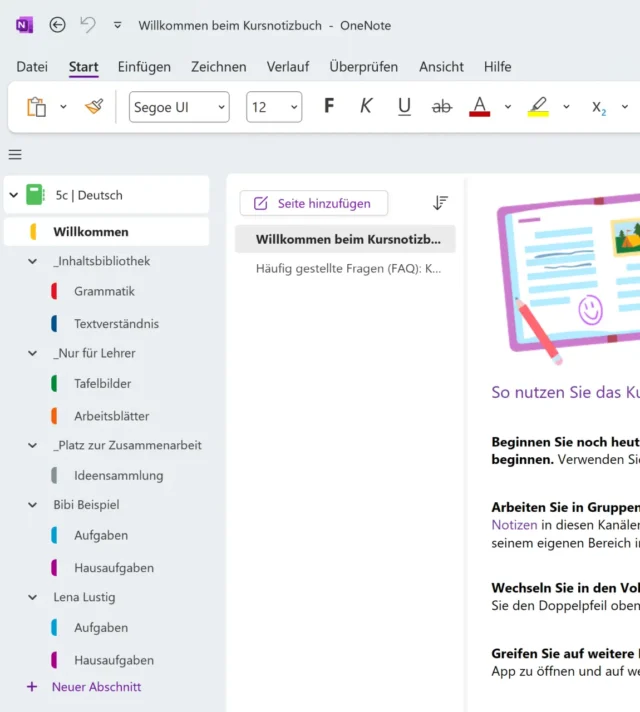Apply the red font color swatch
This screenshot has height=712, width=640.
[480, 107]
